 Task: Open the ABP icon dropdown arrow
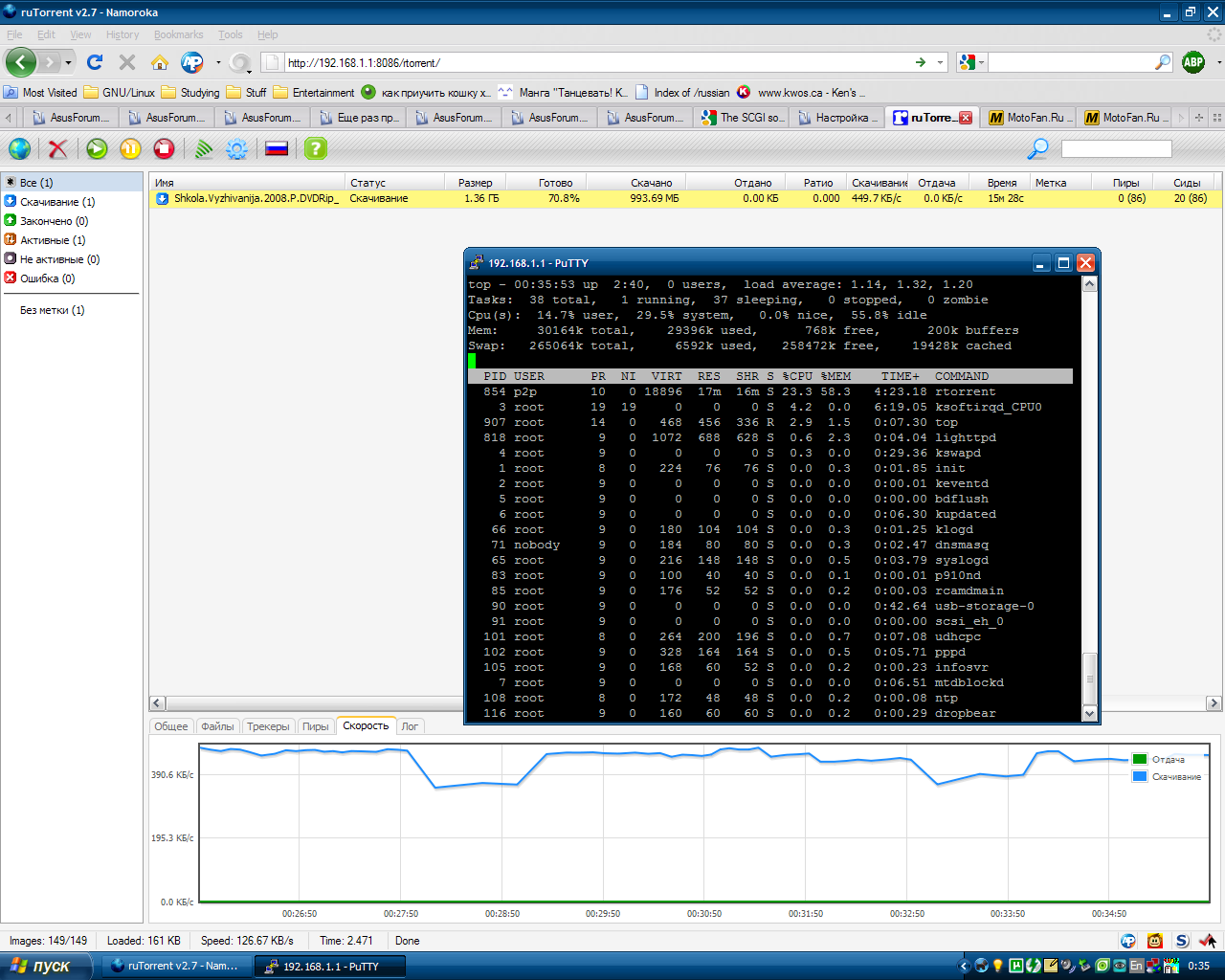1218,63
